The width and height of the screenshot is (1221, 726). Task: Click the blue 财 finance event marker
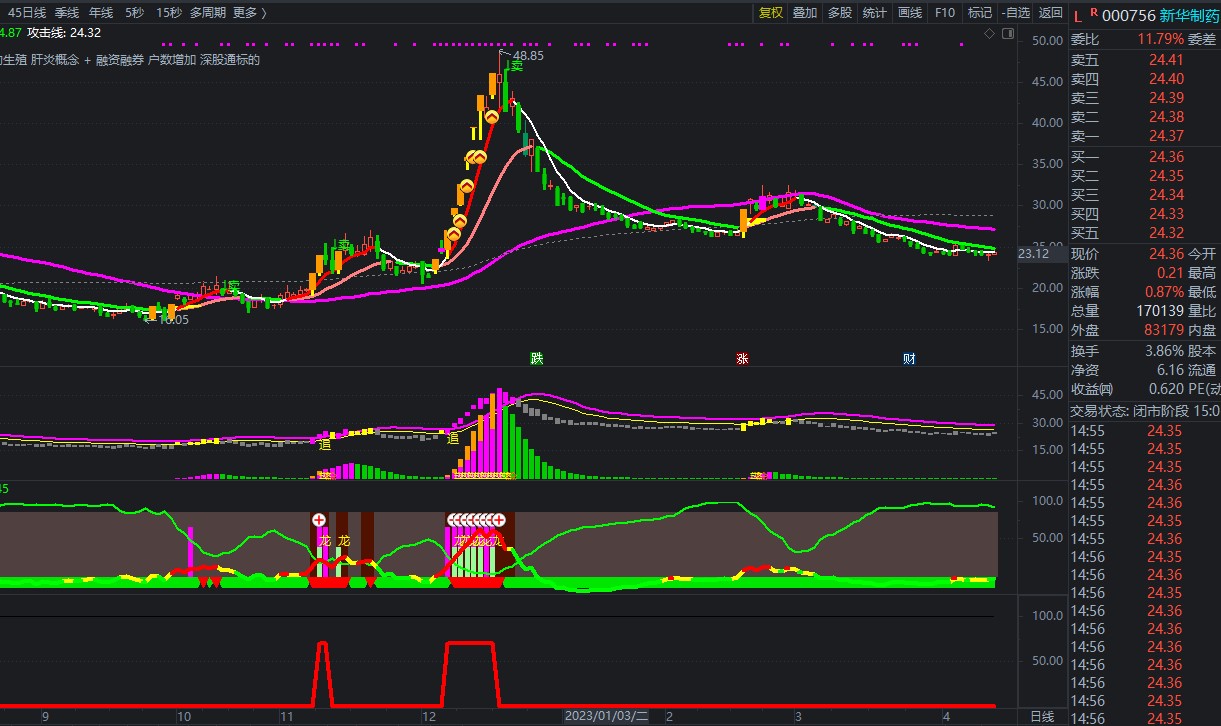pyautogui.click(x=908, y=358)
